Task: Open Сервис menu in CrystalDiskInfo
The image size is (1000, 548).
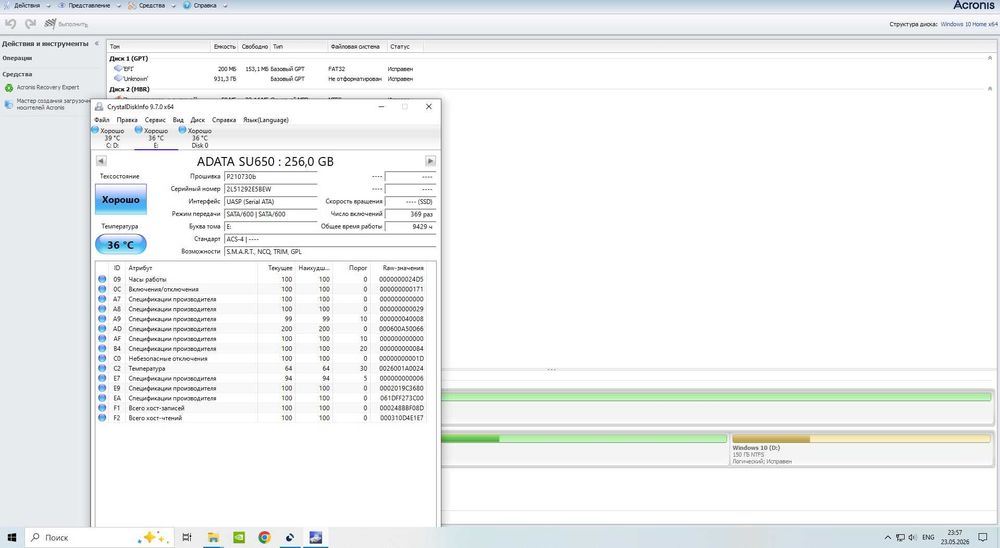Action: pos(155,120)
